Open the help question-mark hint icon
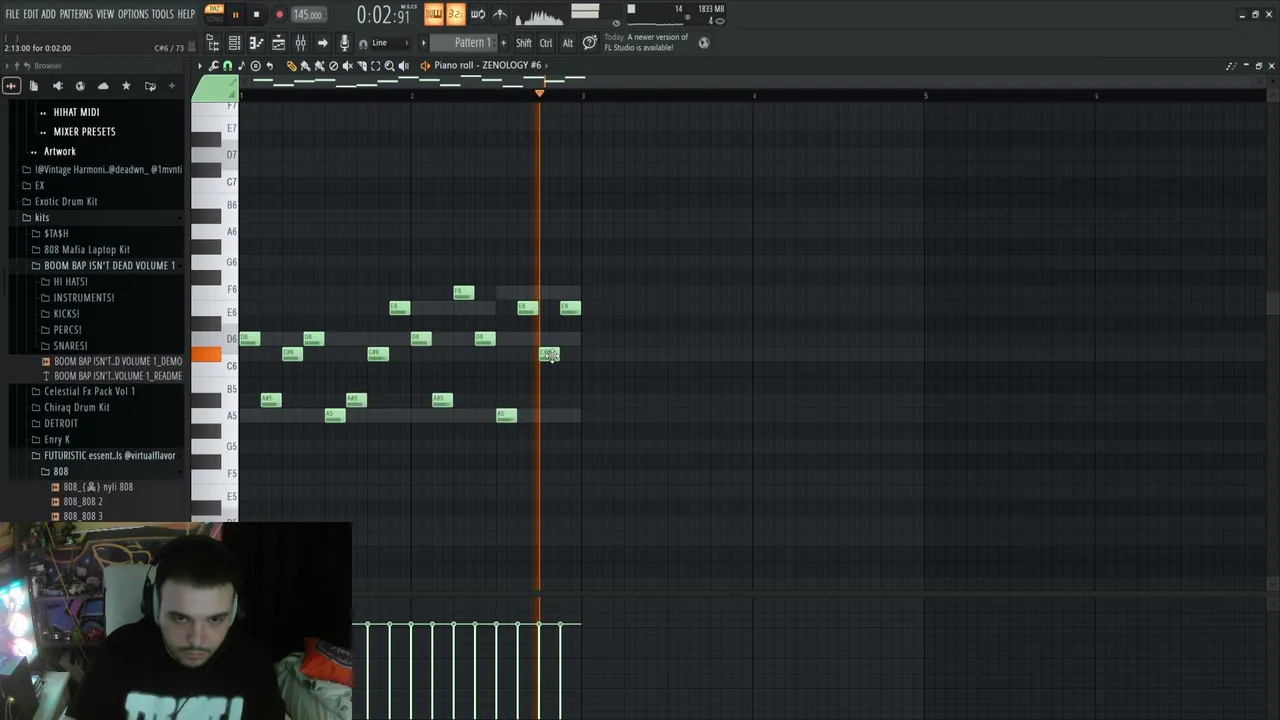1280x720 pixels. [x=590, y=42]
